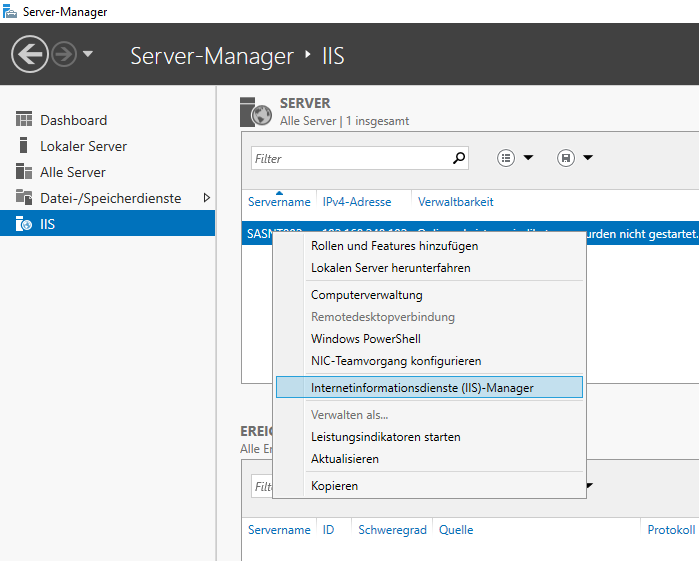Open dropdown arrow next to save icon
This screenshot has width=699, height=561.
pyautogui.click(x=588, y=158)
